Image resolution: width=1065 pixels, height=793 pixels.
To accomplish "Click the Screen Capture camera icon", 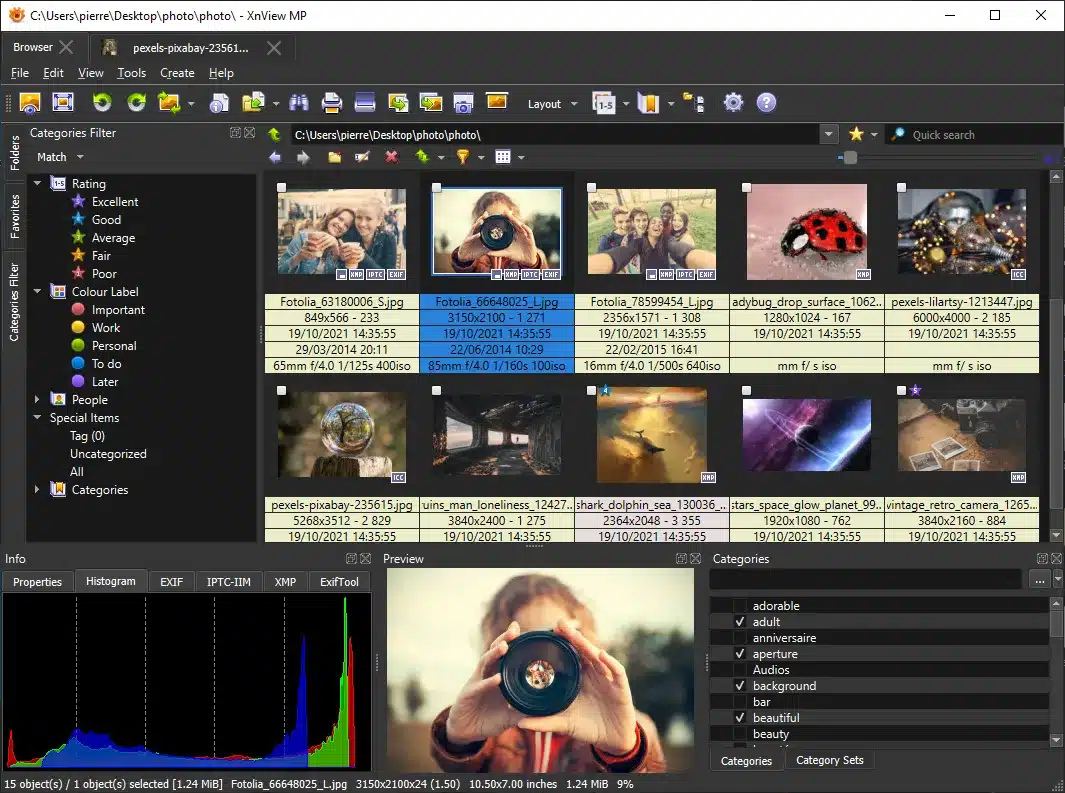I will (463, 102).
